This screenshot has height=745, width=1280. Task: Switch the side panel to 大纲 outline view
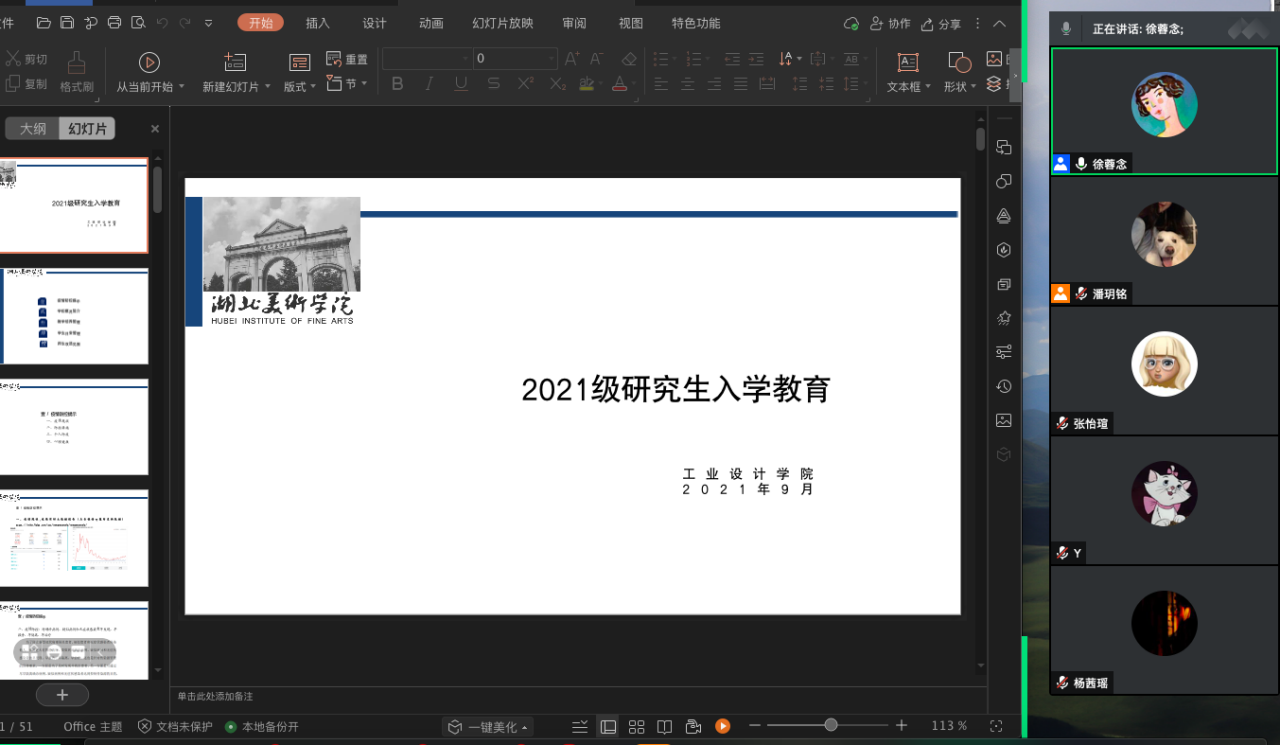[x=33, y=128]
